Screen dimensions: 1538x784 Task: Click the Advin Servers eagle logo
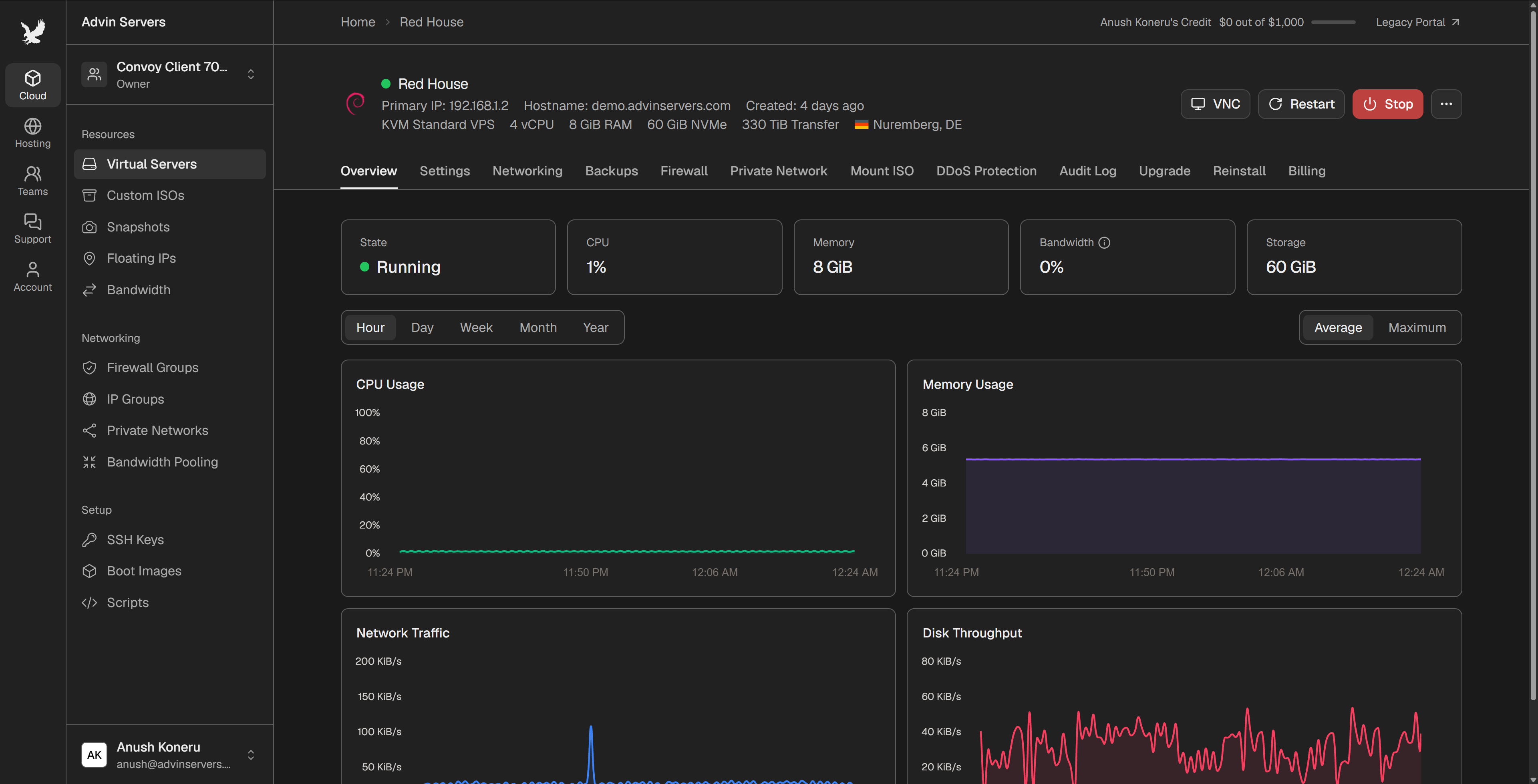[33, 32]
